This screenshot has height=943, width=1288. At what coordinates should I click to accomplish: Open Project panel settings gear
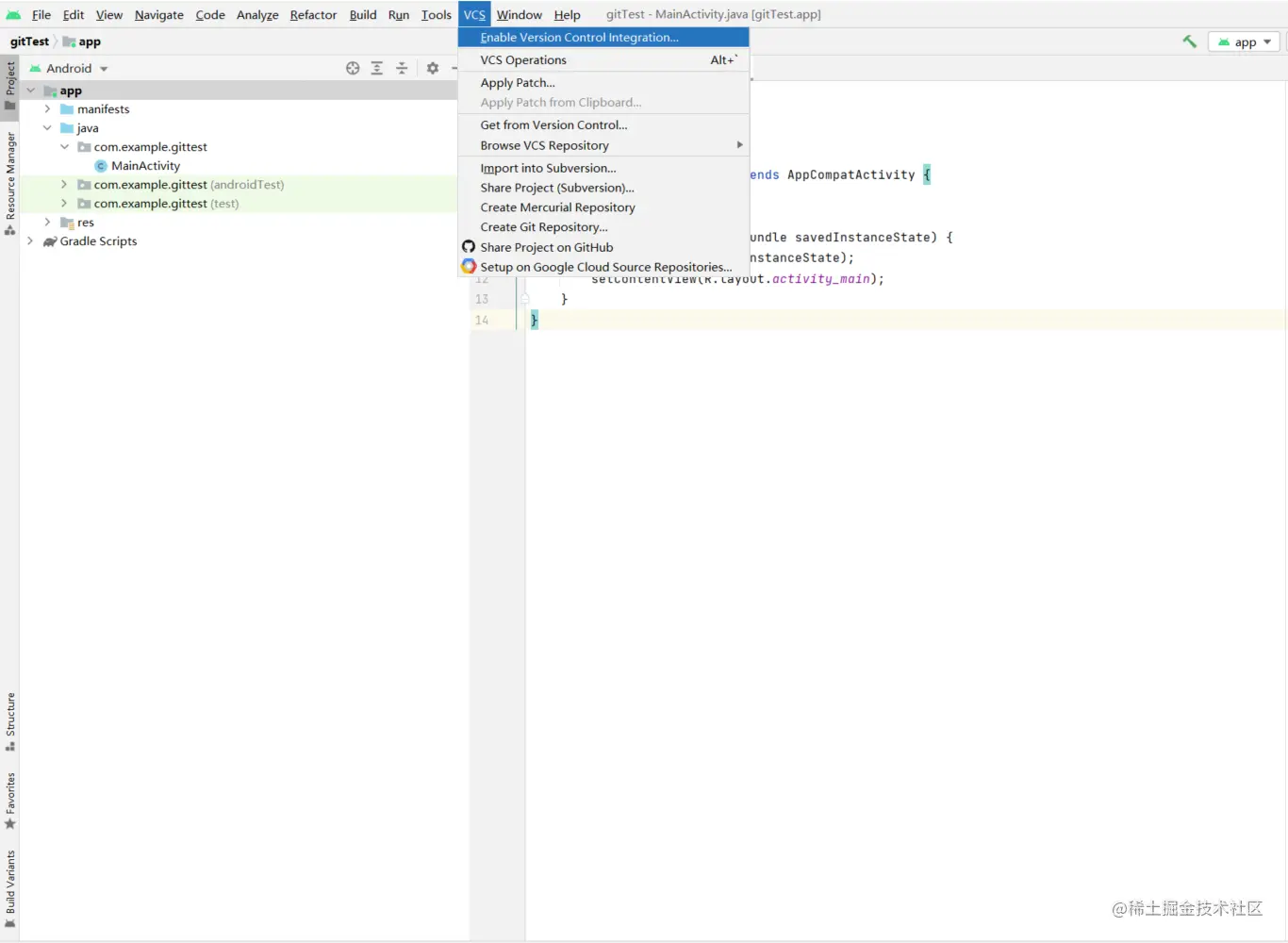pyautogui.click(x=433, y=68)
